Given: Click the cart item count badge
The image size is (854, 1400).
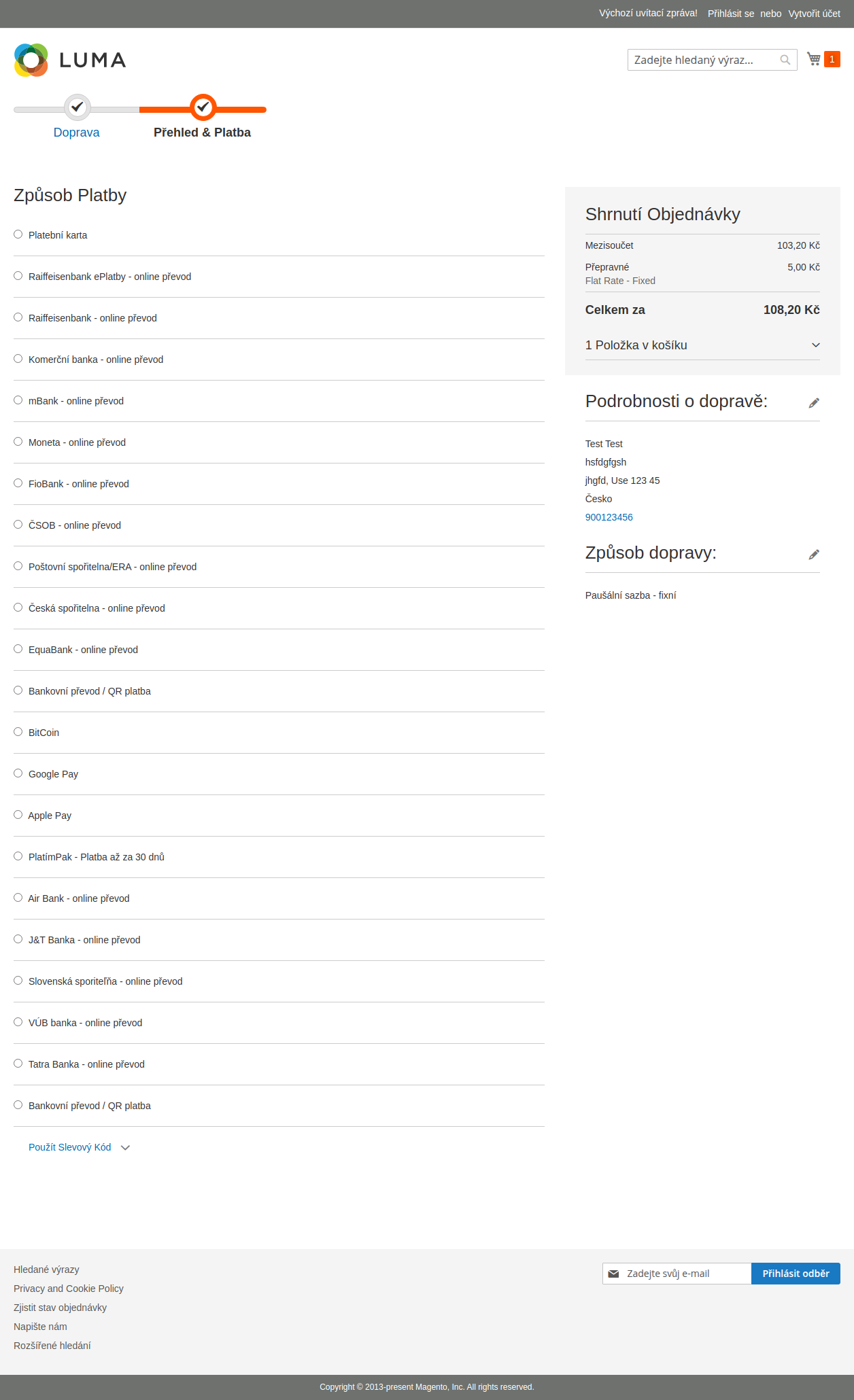Looking at the screenshot, I should click(832, 59).
